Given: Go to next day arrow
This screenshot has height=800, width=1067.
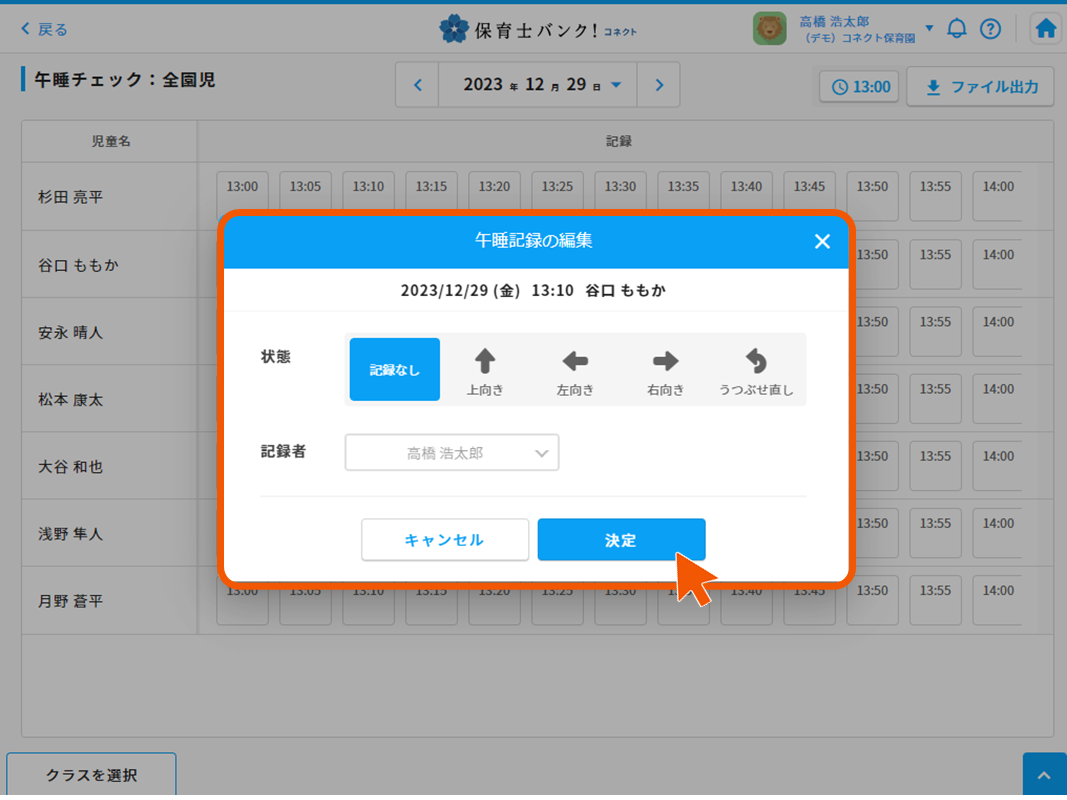Looking at the screenshot, I should (x=659, y=85).
